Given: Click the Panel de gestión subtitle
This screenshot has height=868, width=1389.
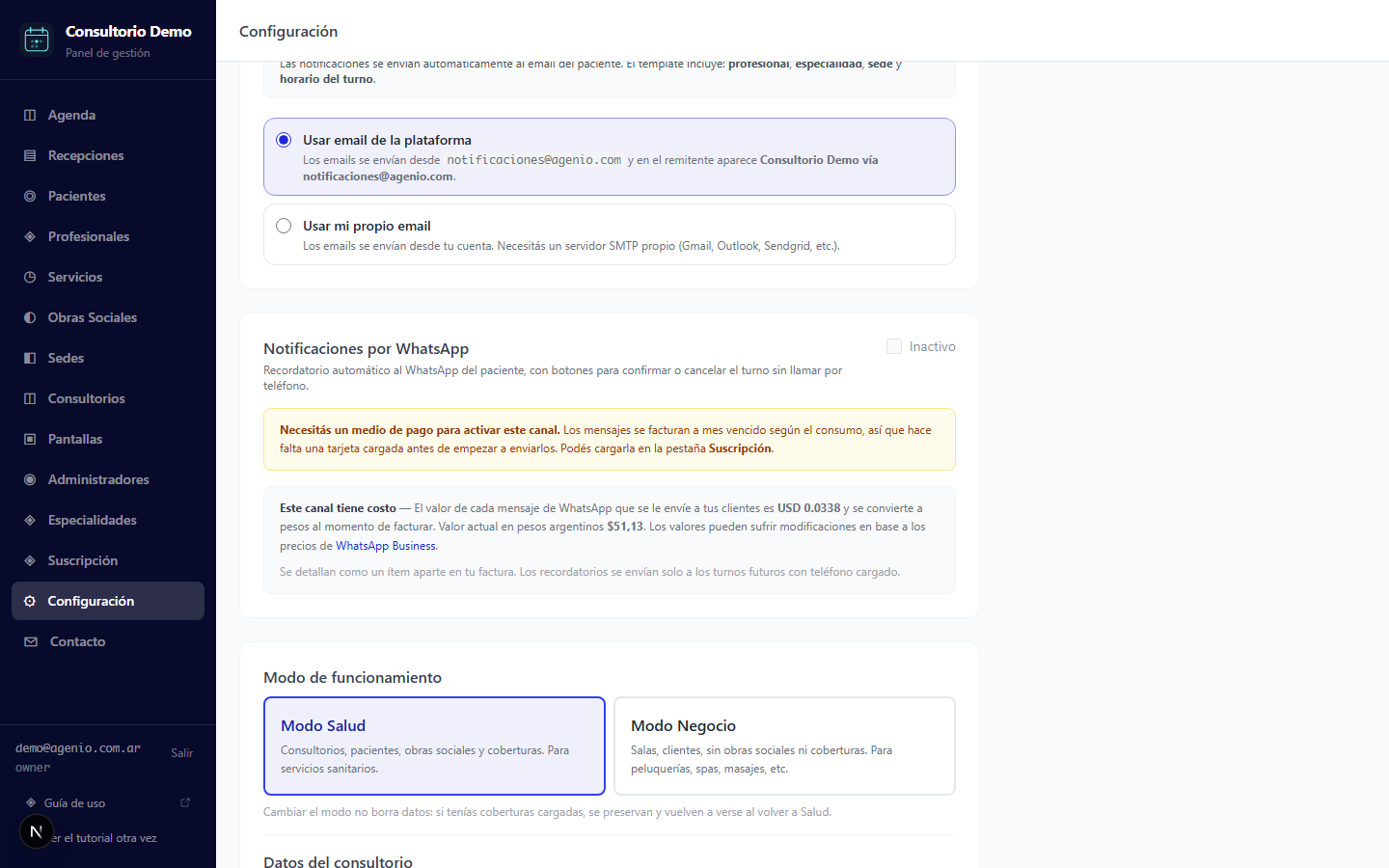Looking at the screenshot, I should pyautogui.click(x=108, y=53).
